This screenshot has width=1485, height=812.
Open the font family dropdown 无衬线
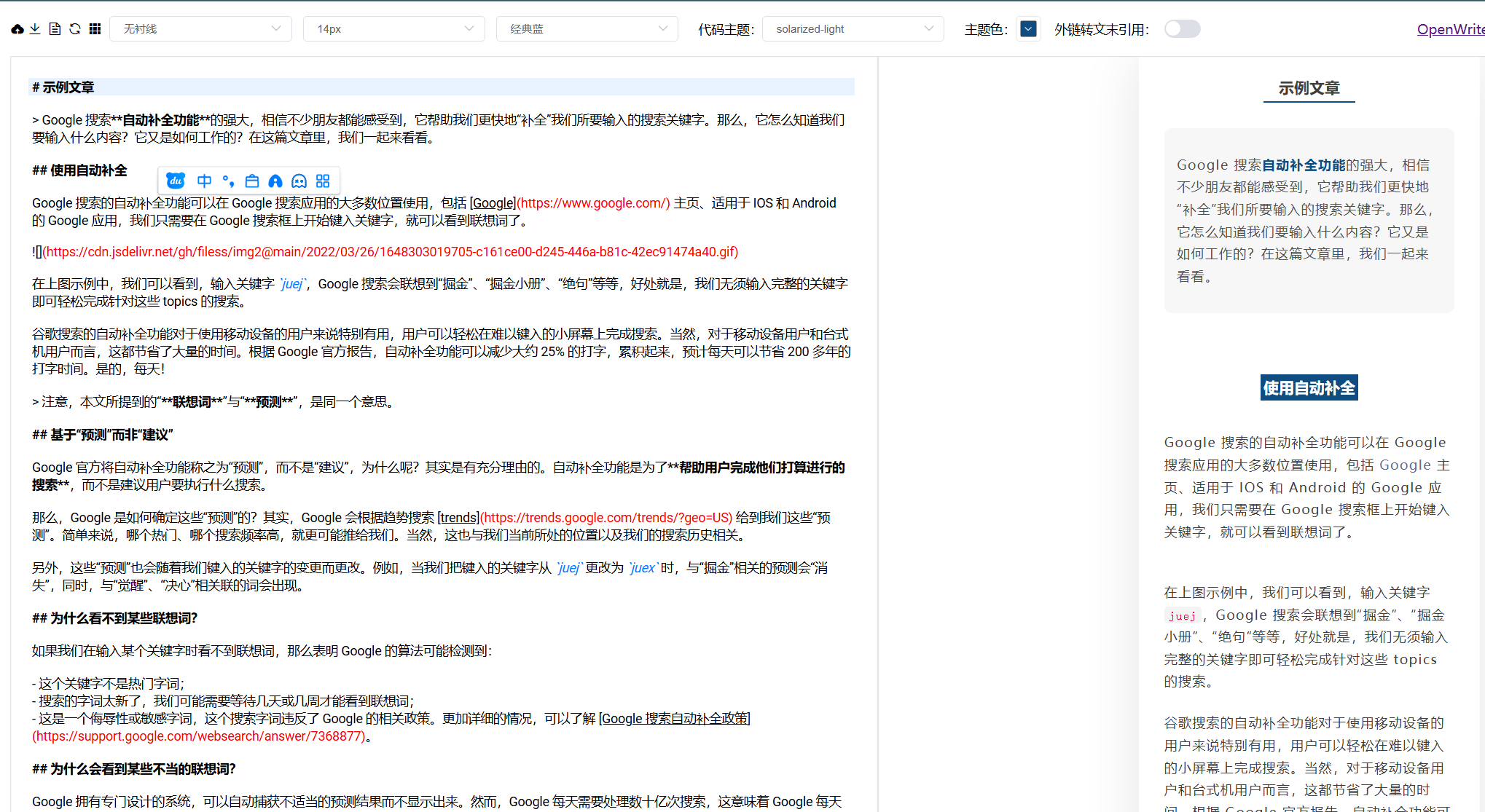click(x=201, y=29)
